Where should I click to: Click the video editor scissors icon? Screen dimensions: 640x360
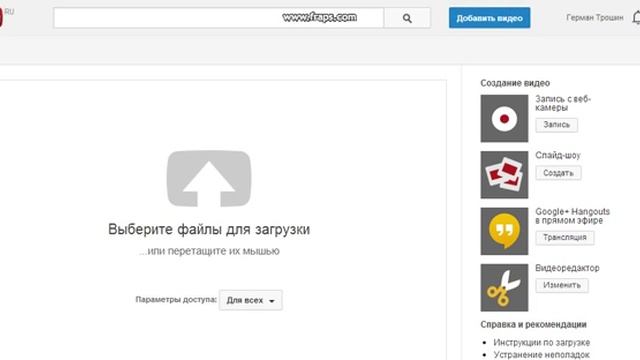pos(504,287)
